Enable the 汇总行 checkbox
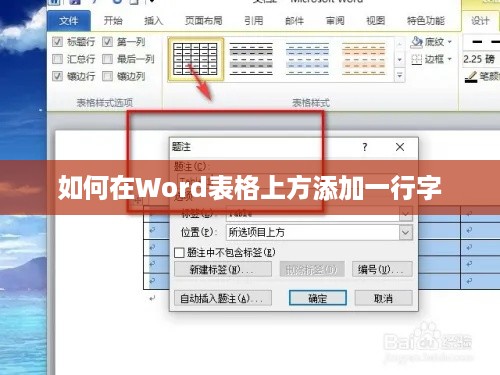Screen dimensions: 500x375 pos(57,59)
